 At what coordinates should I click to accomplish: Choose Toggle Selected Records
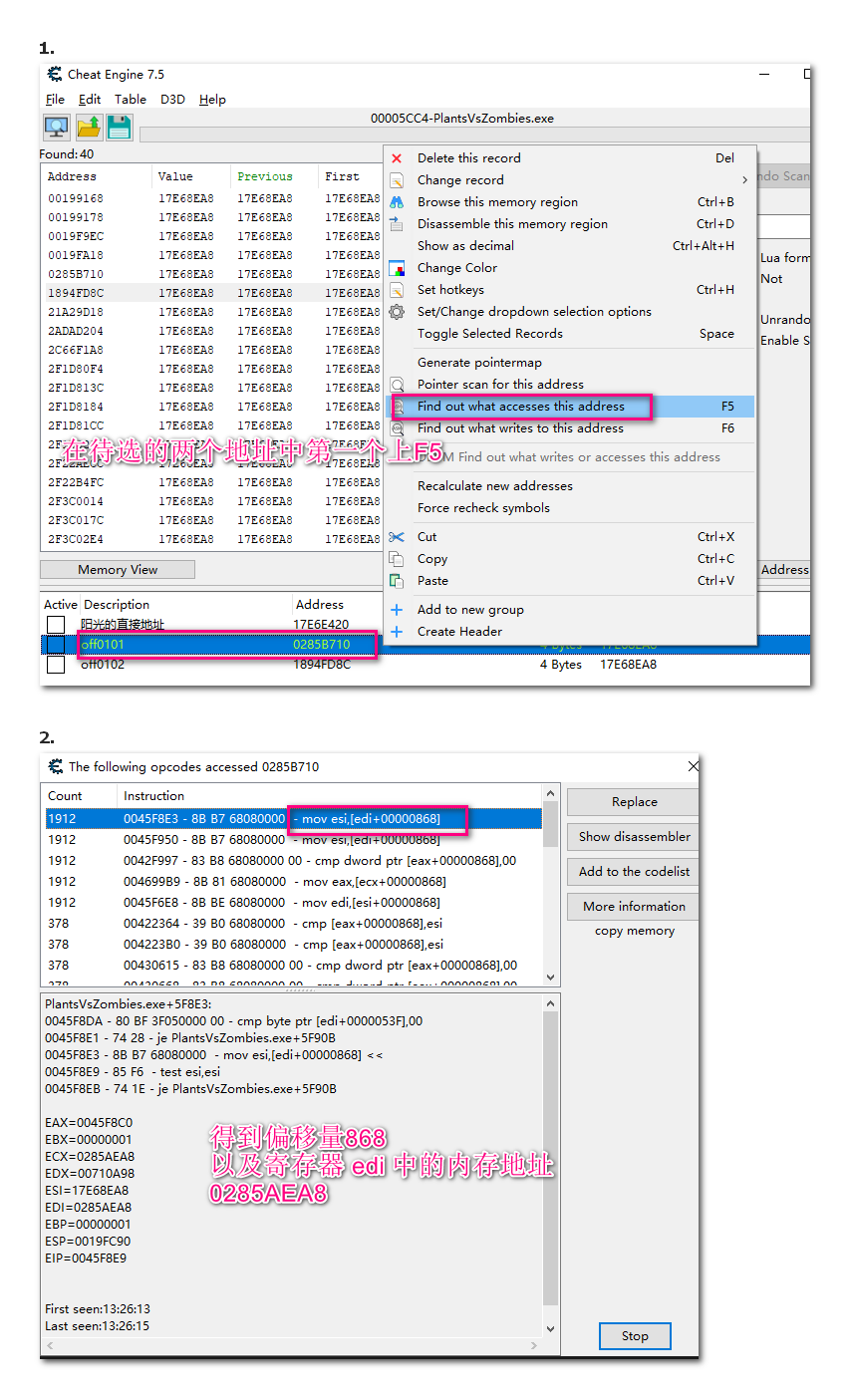coord(570,334)
